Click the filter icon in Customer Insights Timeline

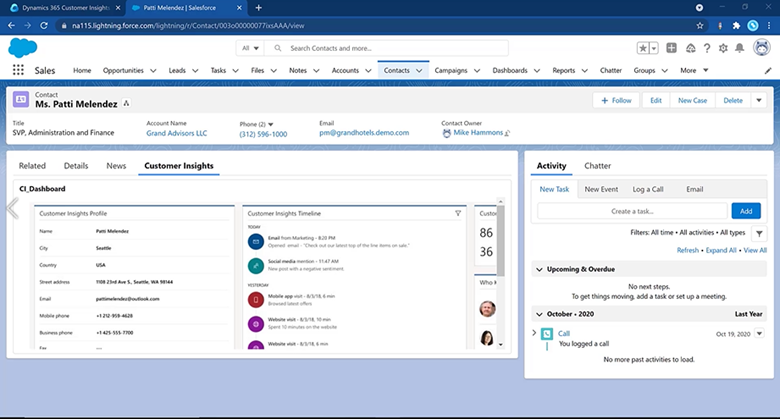[x=458, y=213]
